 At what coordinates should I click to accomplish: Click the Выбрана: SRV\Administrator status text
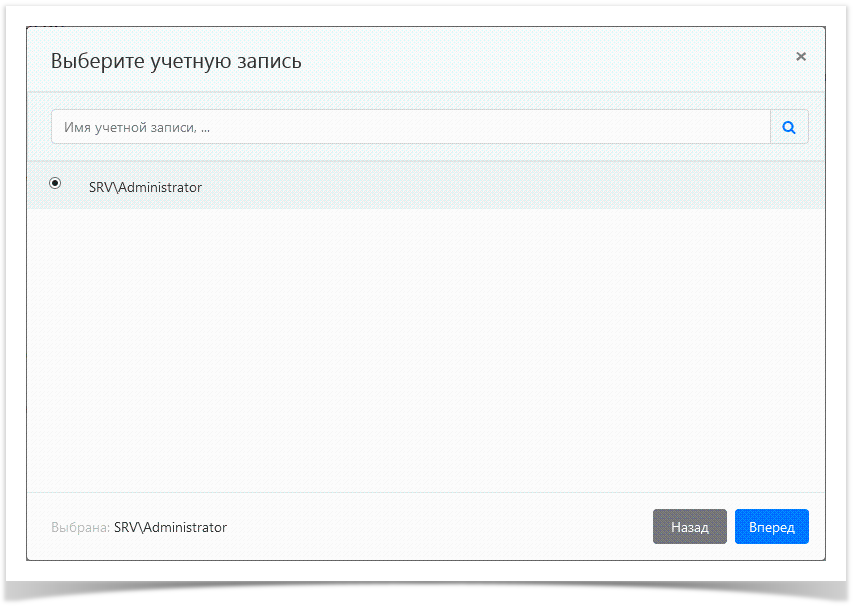[138, 527]
